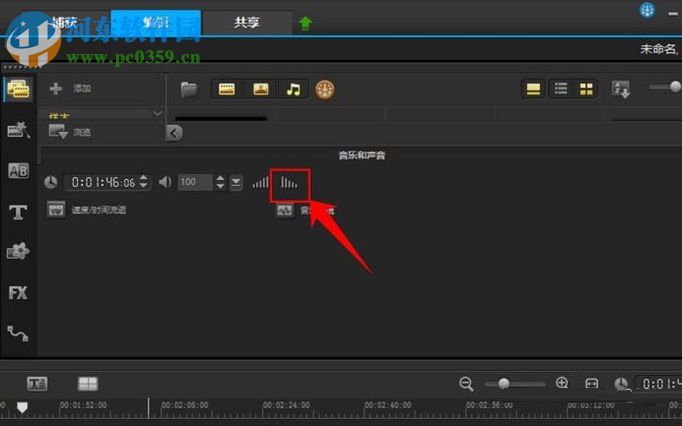Image resolution: width=682 pixels, height=426 pixels.
Task: Click the 00:02:40:00 ruler mark
Action: coord(388,405)
